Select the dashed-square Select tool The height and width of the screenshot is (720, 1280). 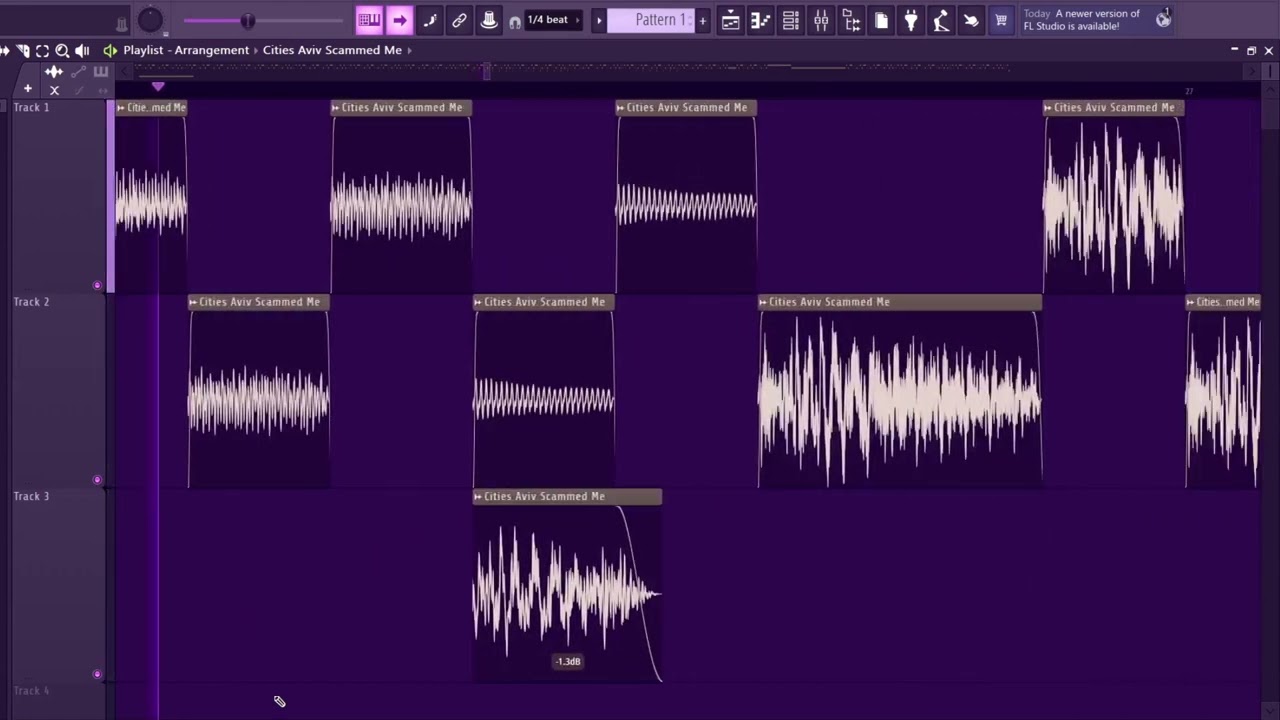click(x=42, y=50)
